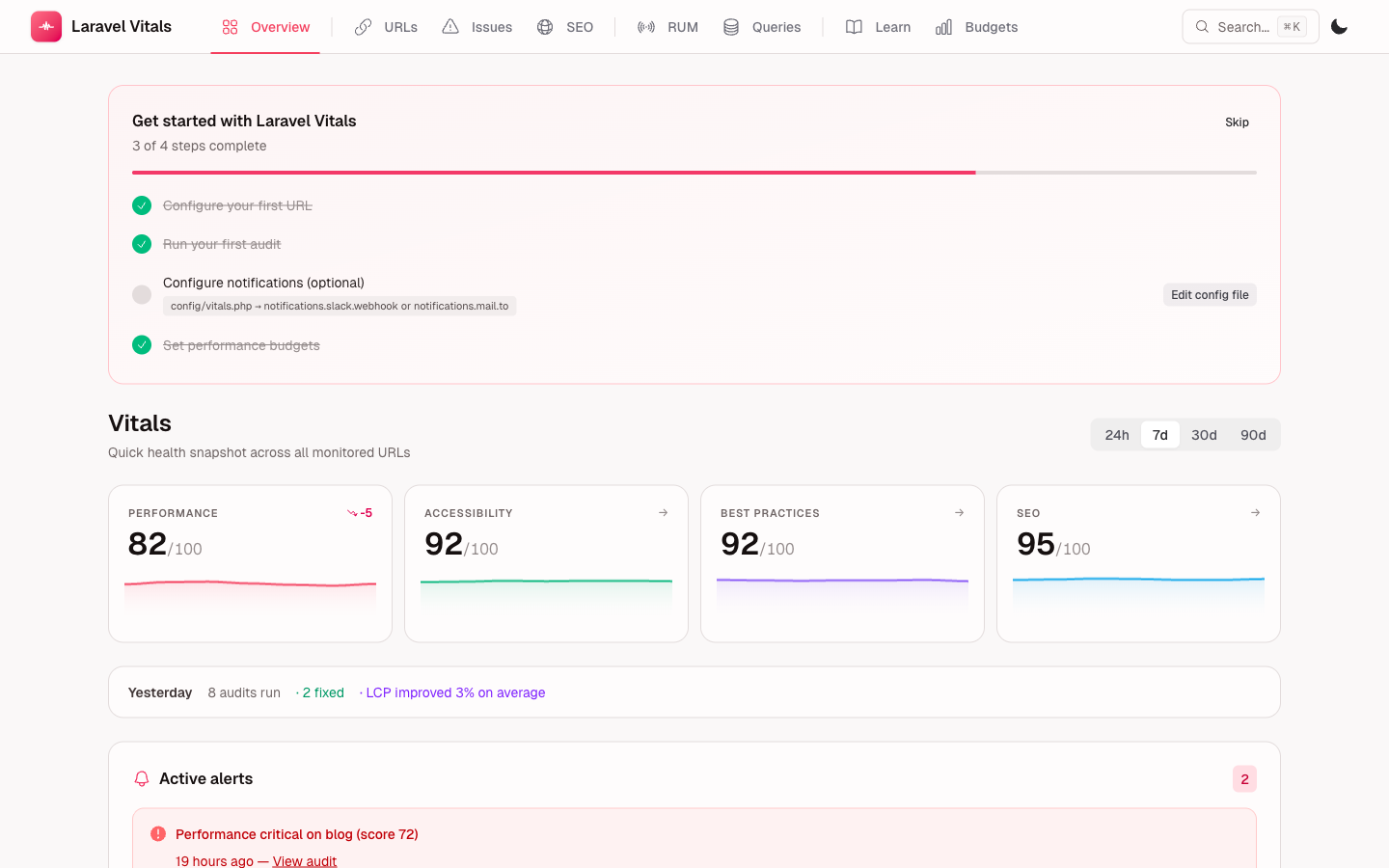
Task: Click Run your first audit text
Action: pyautogui.click(x=222, y=244)
